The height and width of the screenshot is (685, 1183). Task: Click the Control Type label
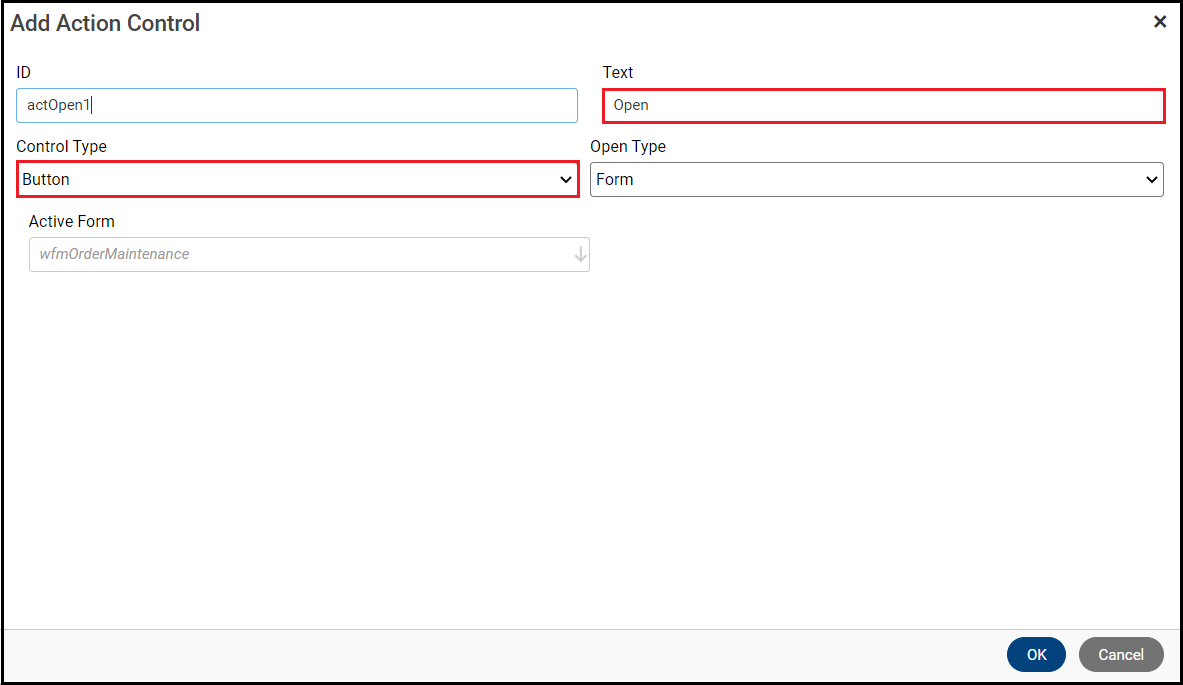pos(61,146)
